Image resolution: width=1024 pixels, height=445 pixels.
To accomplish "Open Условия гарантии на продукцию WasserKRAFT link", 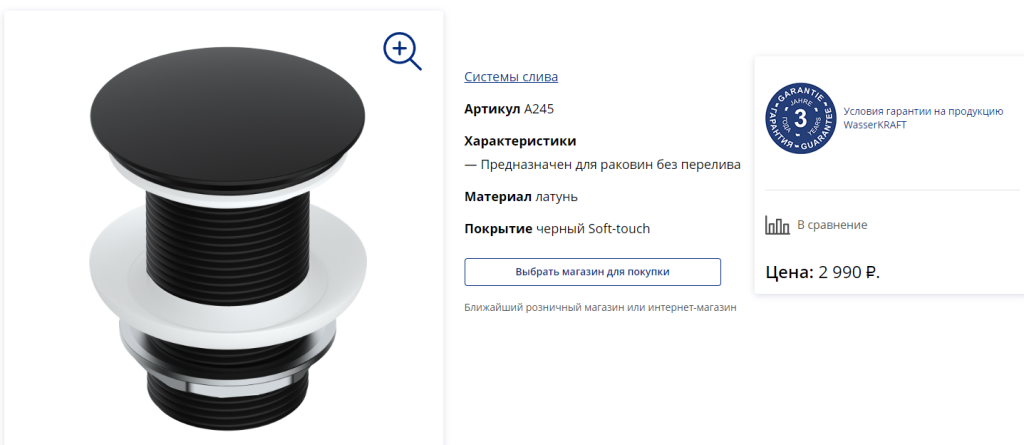I will (923, 118).
